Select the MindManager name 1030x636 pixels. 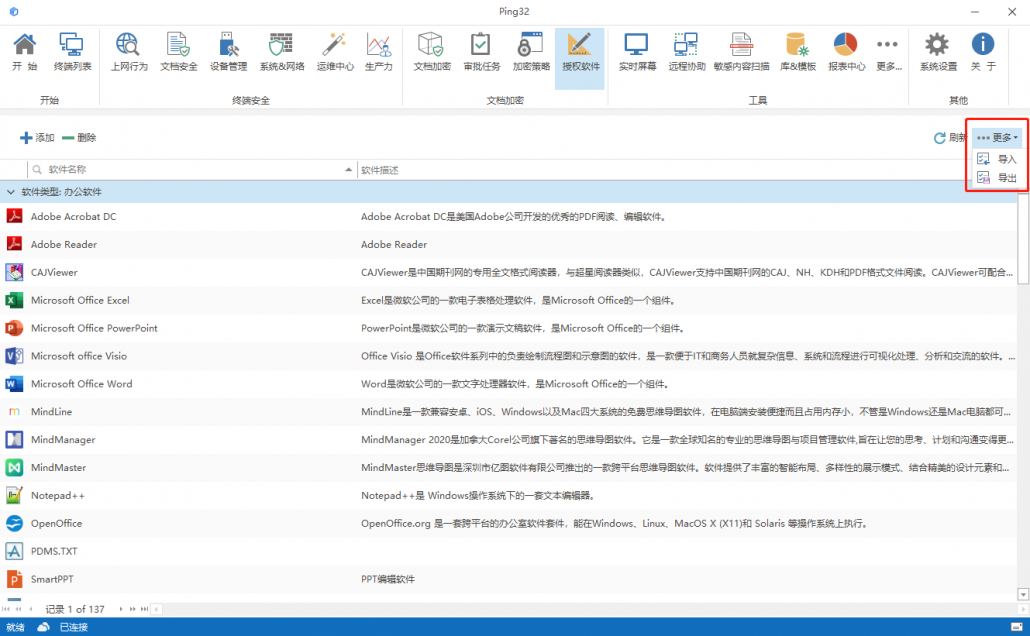coord(63,440)
